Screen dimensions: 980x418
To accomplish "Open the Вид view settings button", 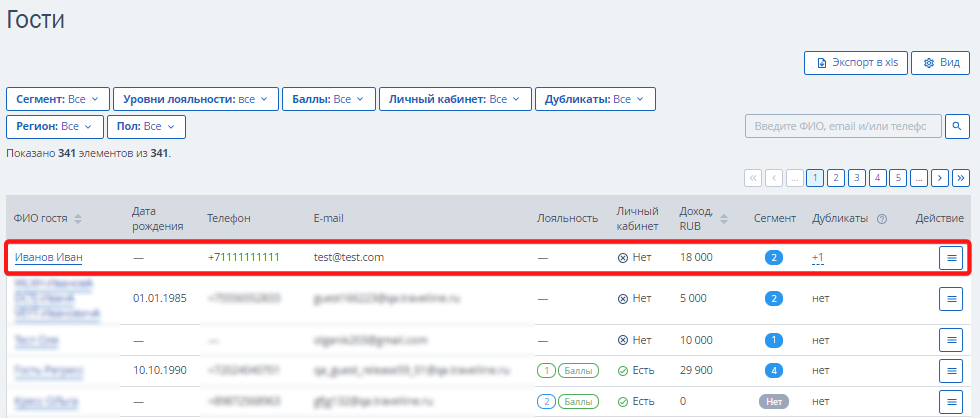I will (x=940, y=62).
